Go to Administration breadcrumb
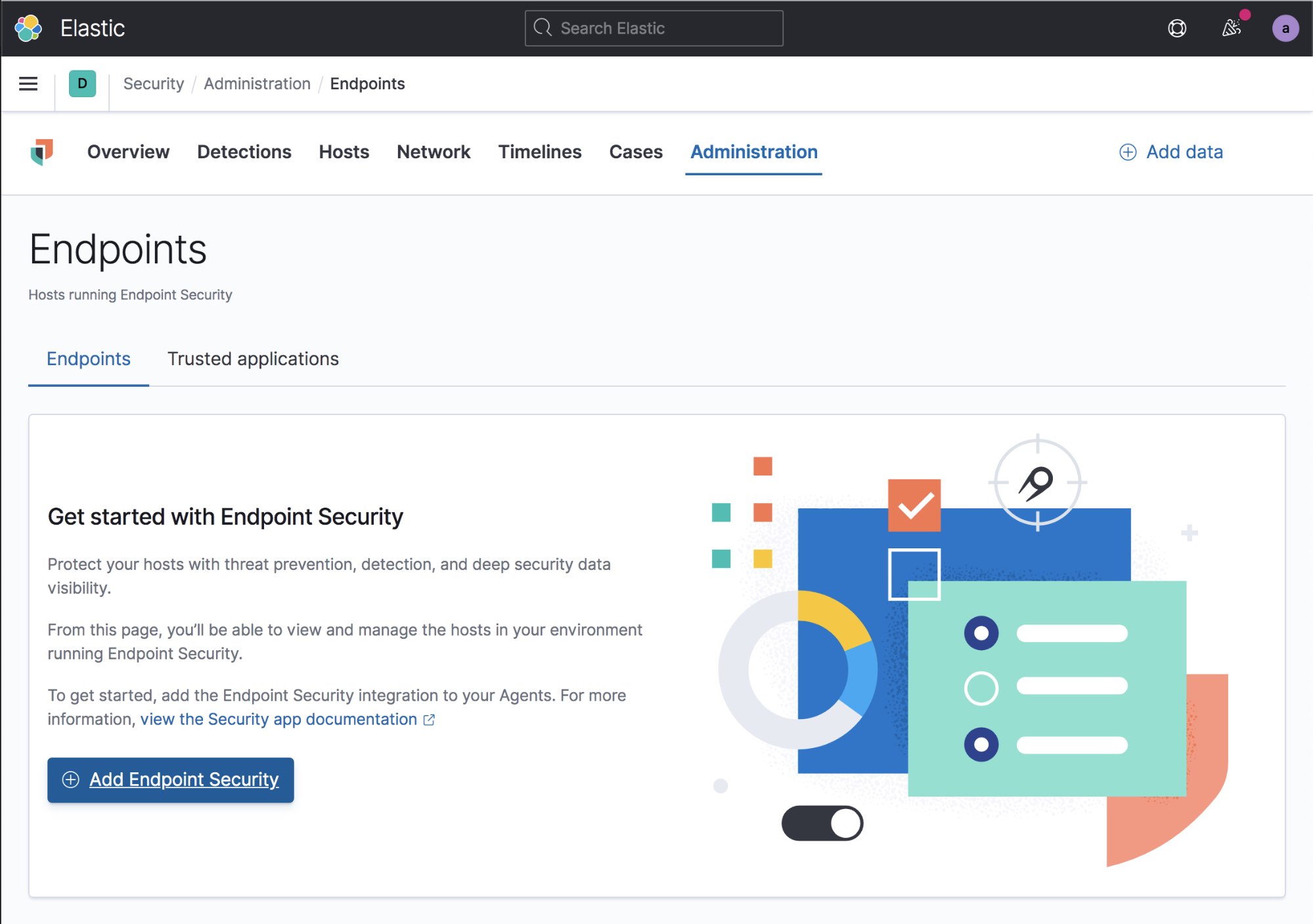1313x924 pixels. [x=257, y=83]
